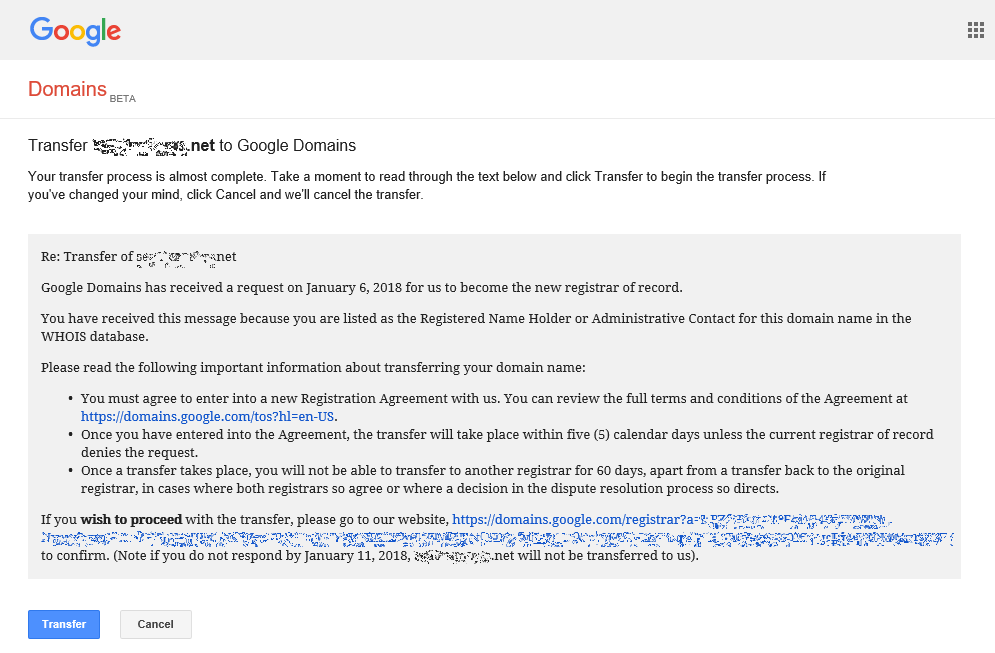995x653 pixels.
Task: Cancel the domain transfer
Action: coord(155,624)
